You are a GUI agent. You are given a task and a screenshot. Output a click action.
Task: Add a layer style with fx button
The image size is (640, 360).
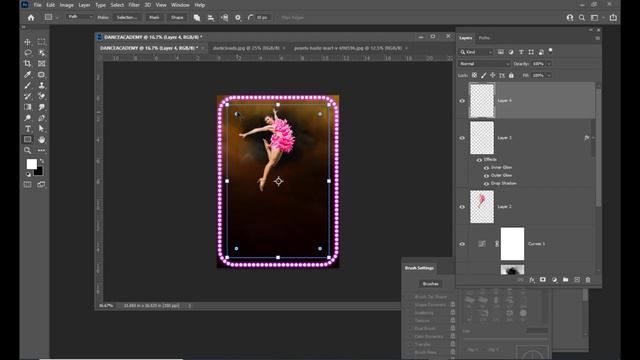[532, 280]
